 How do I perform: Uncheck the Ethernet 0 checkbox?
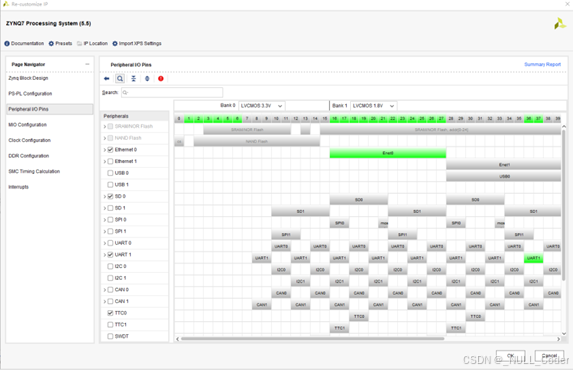110,150
